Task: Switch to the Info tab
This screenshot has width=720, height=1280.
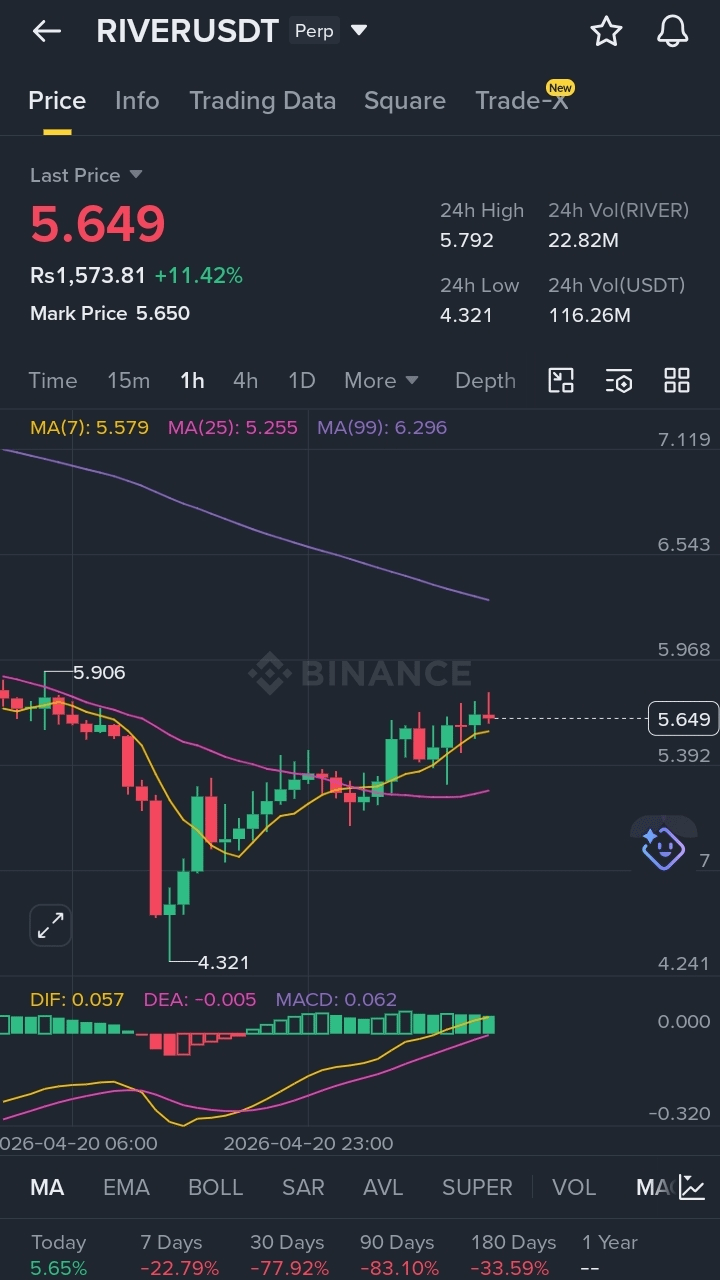Action: coord(137,101)
